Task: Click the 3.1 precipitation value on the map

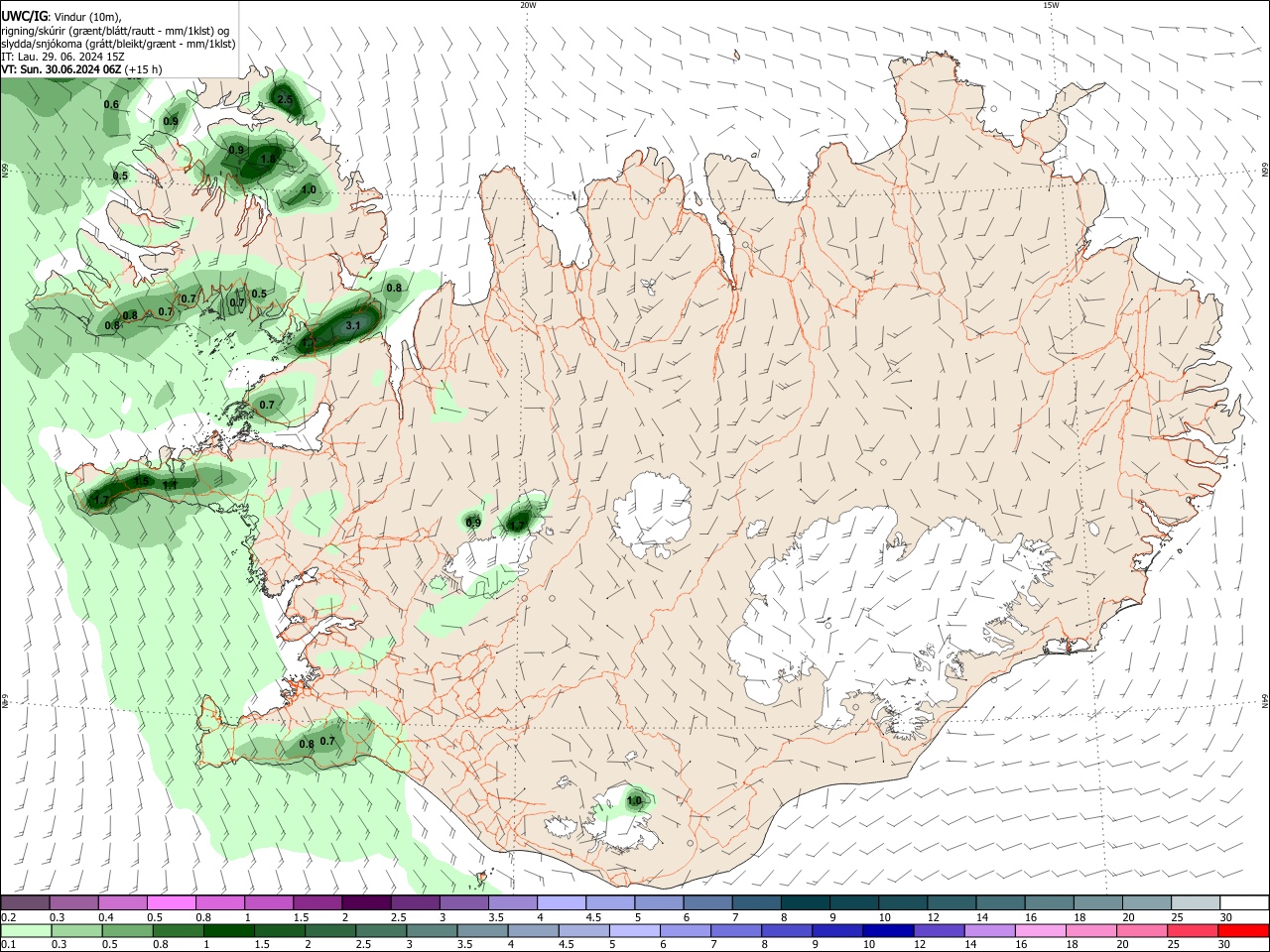Action: pyautogui.click(x=353, y=325)
